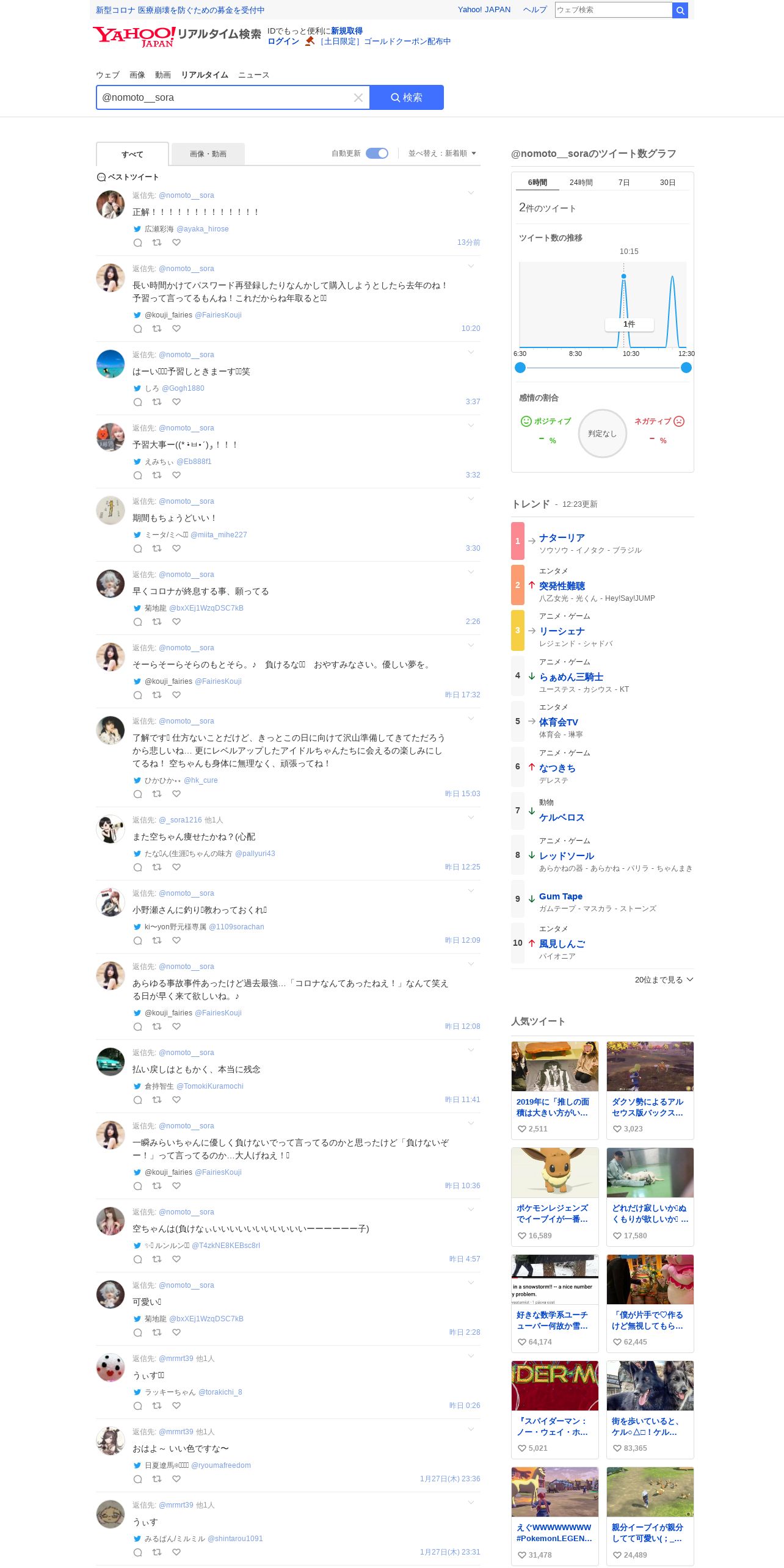Click retweet icon on 13分前 tweet
784x1568 pixels.
tap(157, 242)
